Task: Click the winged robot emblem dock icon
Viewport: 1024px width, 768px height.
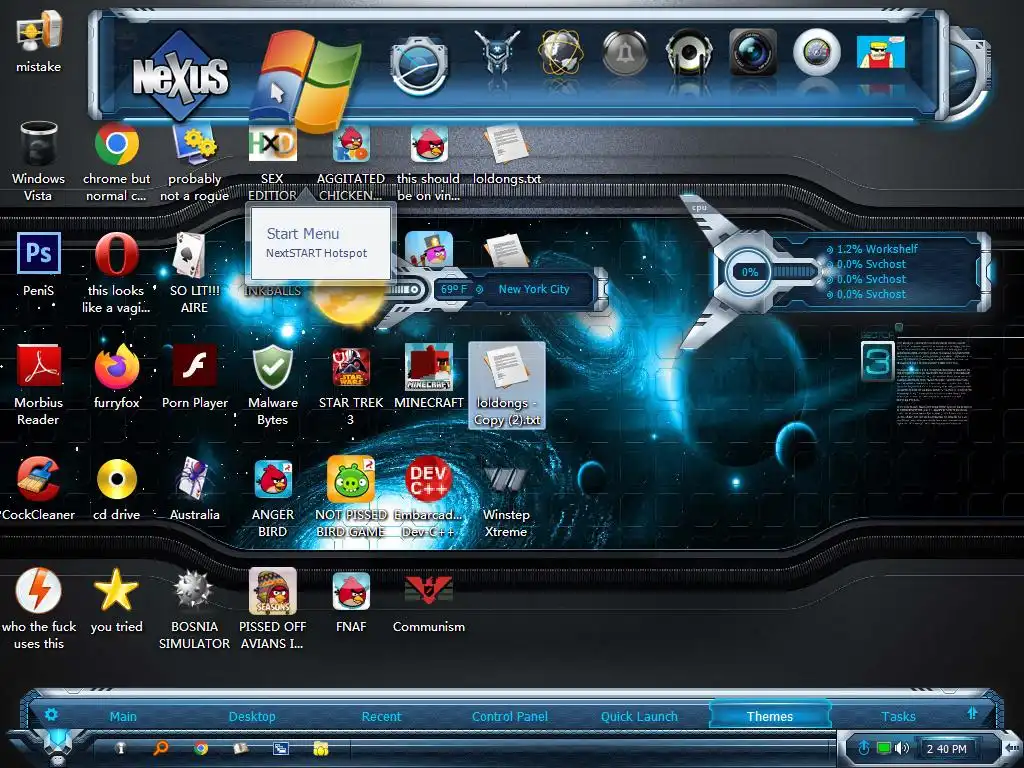Action: [498, 52]
